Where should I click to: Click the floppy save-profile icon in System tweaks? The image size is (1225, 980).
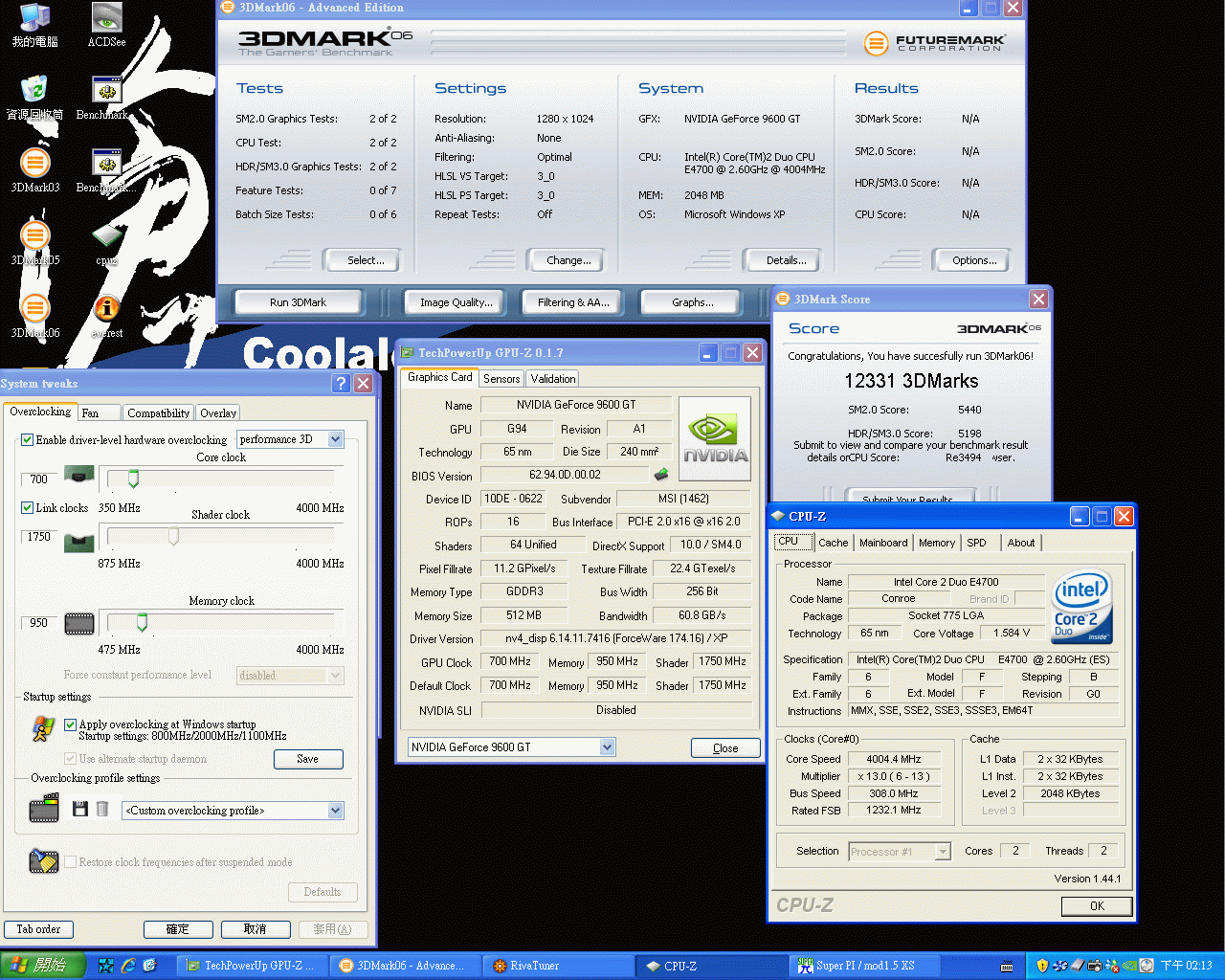tap(80, 810)
